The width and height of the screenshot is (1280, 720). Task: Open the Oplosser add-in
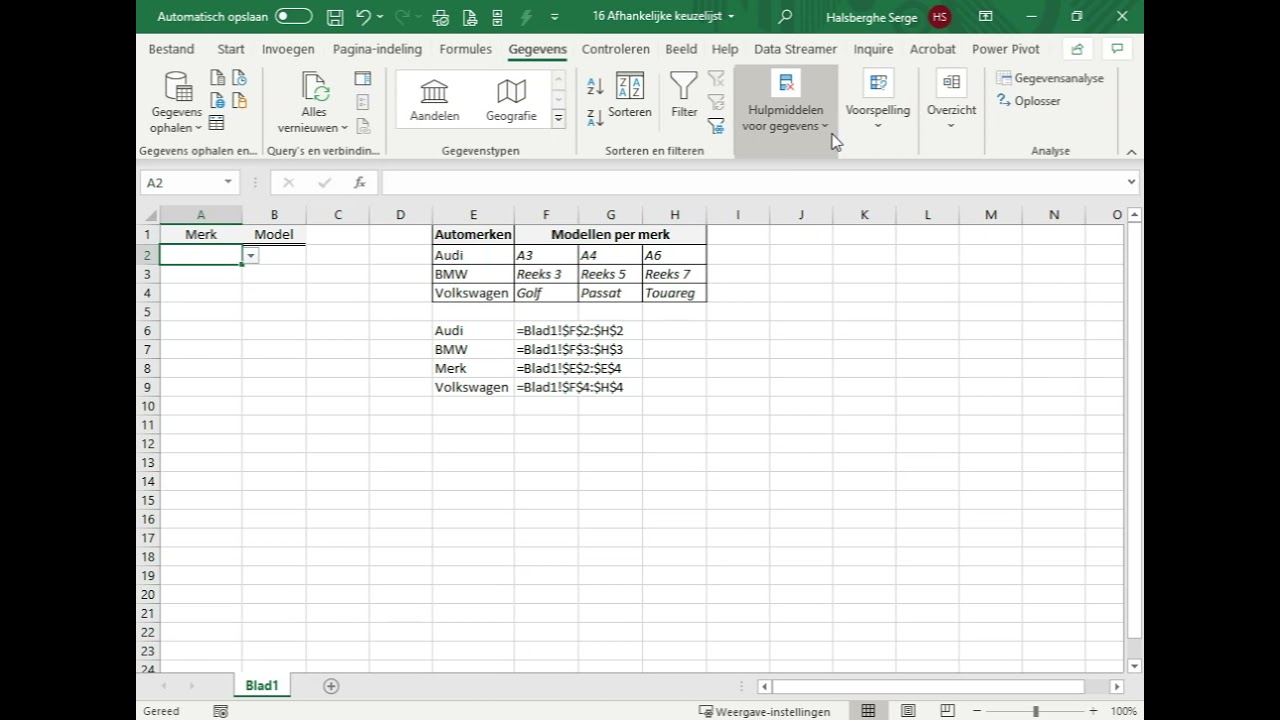(x=1028, y=101)
